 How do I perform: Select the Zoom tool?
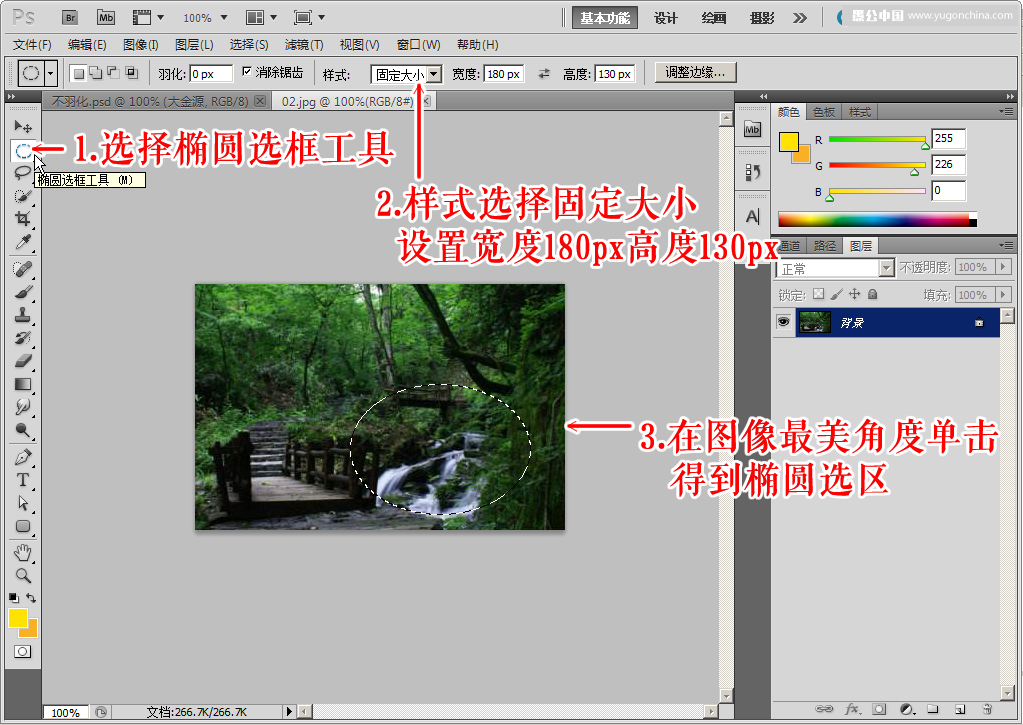click(x=23, y=576)
